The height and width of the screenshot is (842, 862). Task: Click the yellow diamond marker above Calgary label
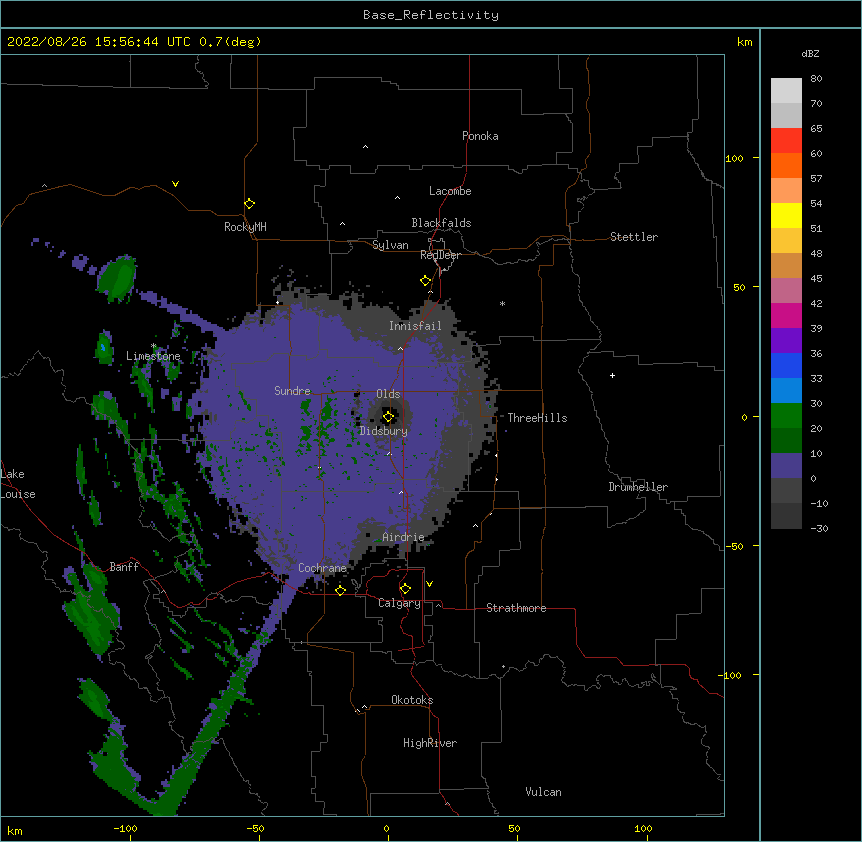coord(405,589)
